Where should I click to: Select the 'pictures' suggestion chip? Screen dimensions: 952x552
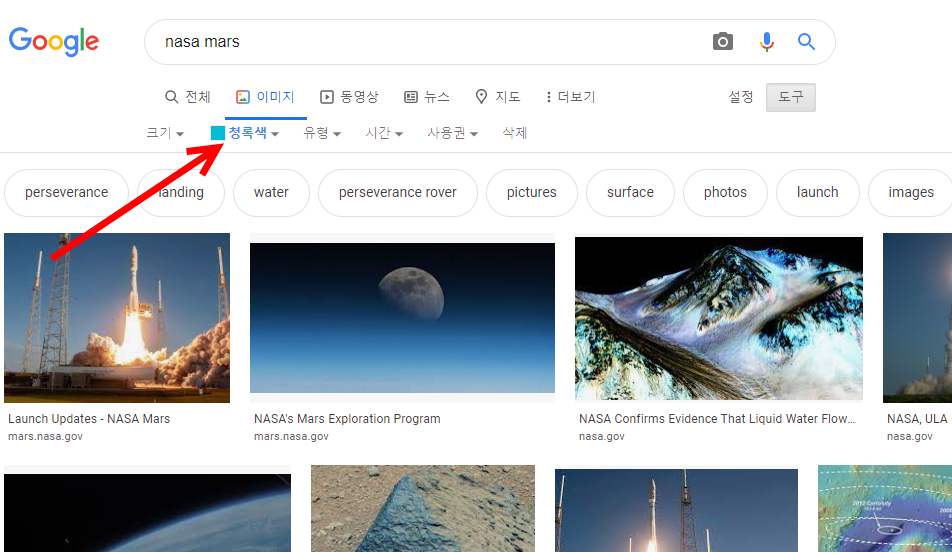pos(532,193)
